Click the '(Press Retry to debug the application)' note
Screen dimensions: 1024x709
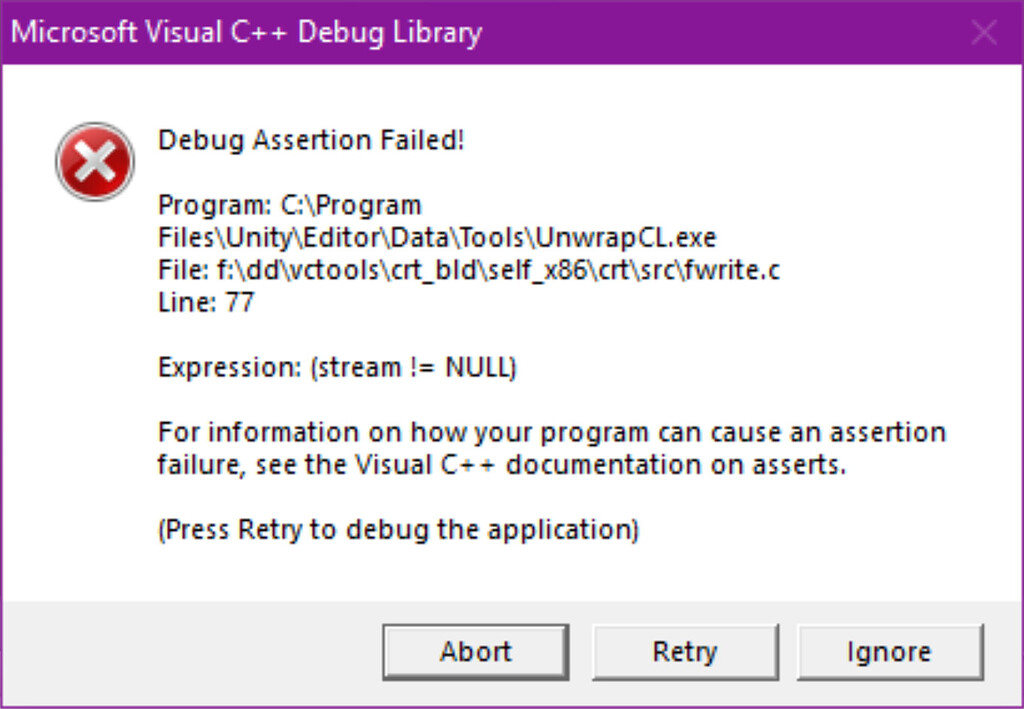tap(398, 529)
